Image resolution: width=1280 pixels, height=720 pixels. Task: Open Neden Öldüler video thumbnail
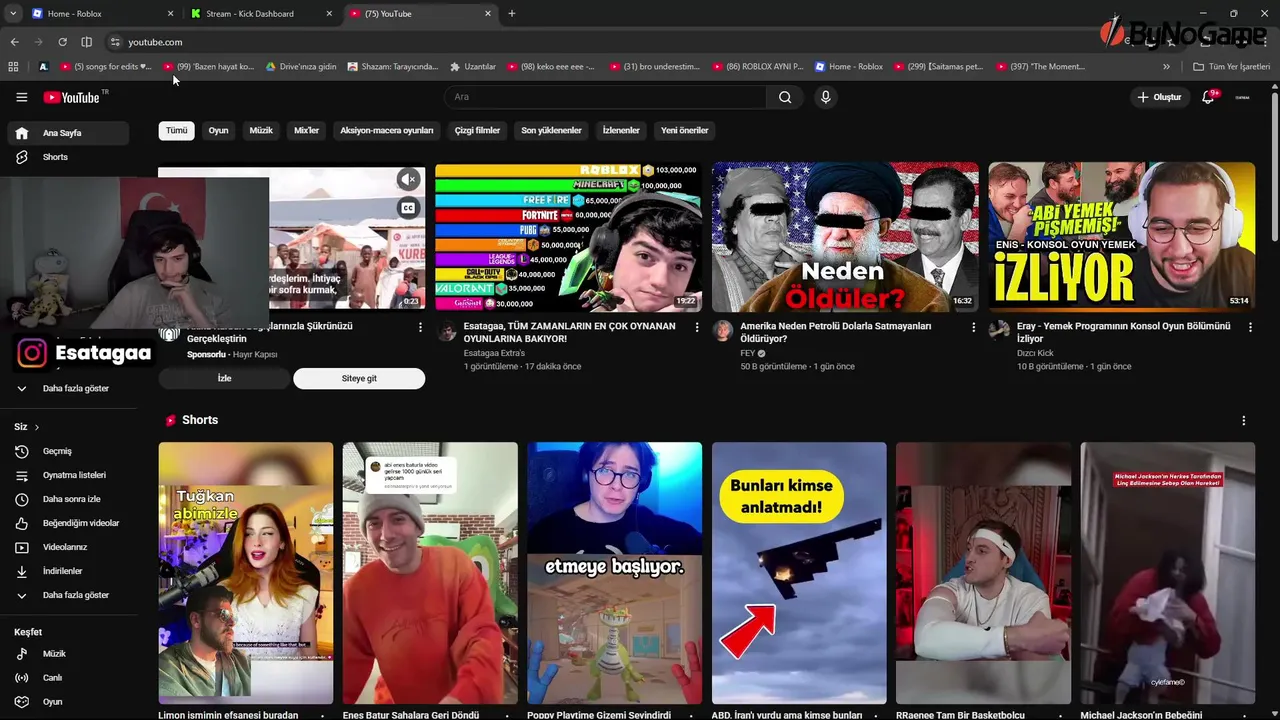click(x=845, y=237)
